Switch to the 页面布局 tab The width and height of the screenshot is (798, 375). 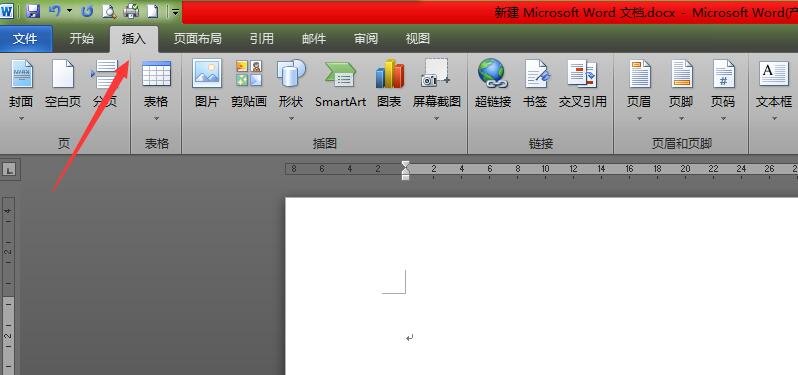pyautogui.click(x=197, y=39)
